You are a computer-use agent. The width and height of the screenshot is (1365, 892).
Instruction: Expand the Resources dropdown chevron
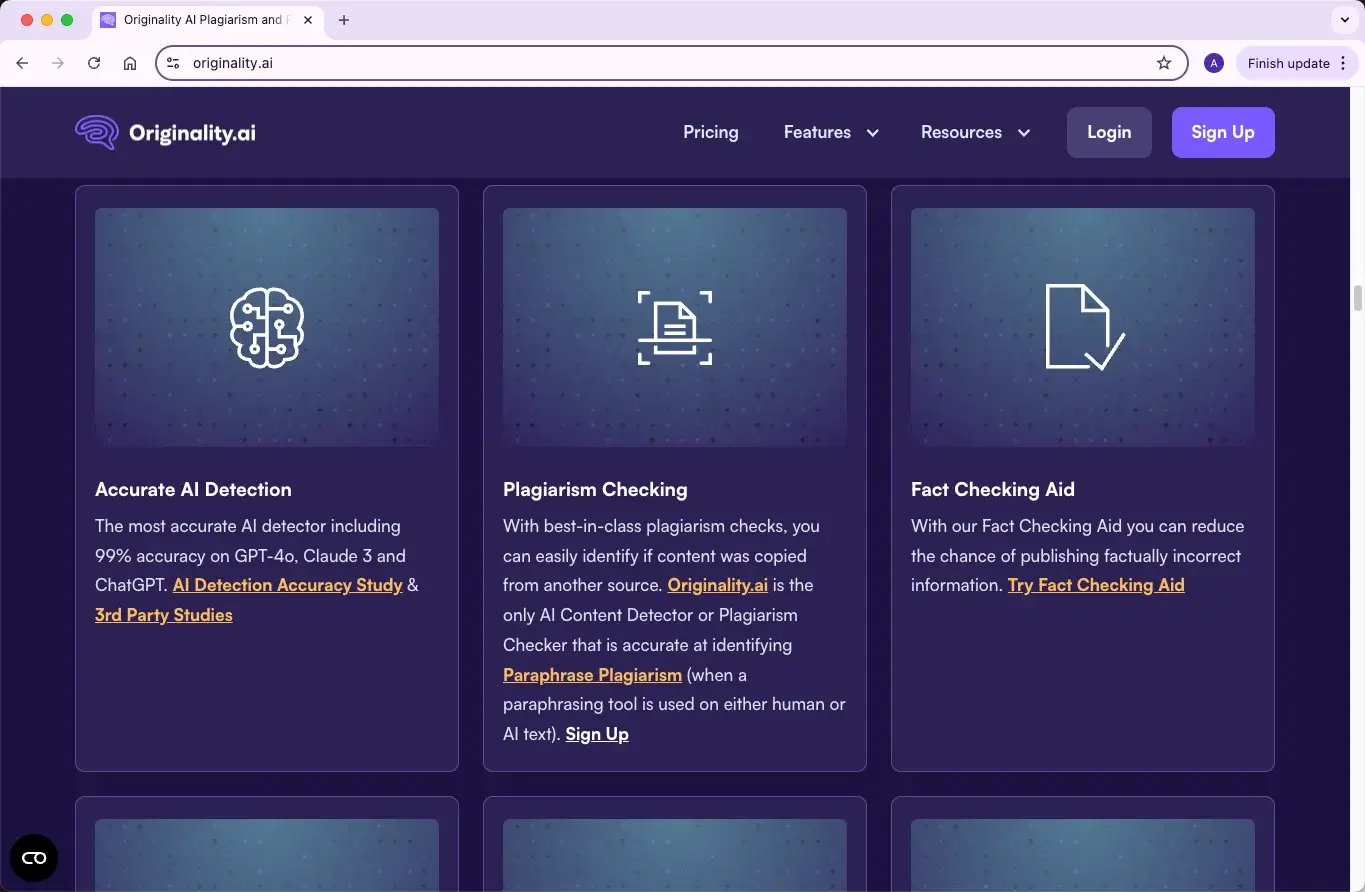(x=1024, y=133)
